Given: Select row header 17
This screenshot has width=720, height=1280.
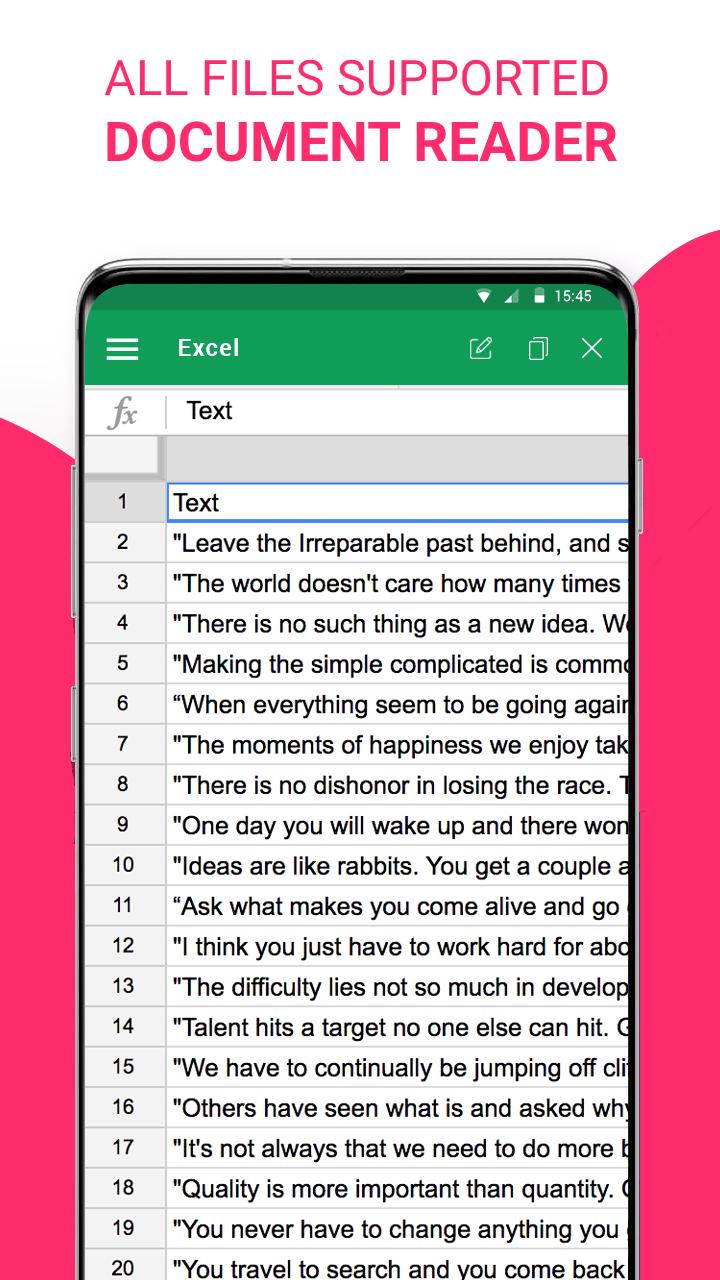Looking at the screenshot, I should [x=124, y=1148].
